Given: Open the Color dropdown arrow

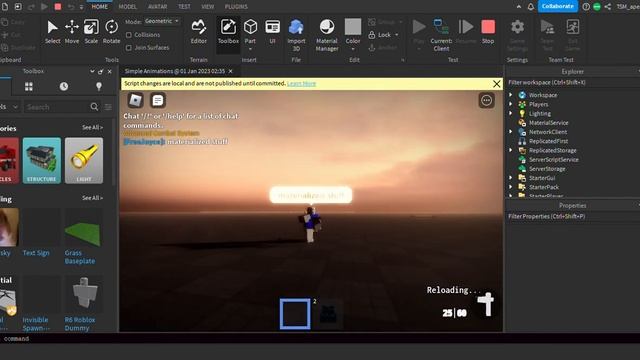Looking at the screenshot, I should click(x=353, y=49).
